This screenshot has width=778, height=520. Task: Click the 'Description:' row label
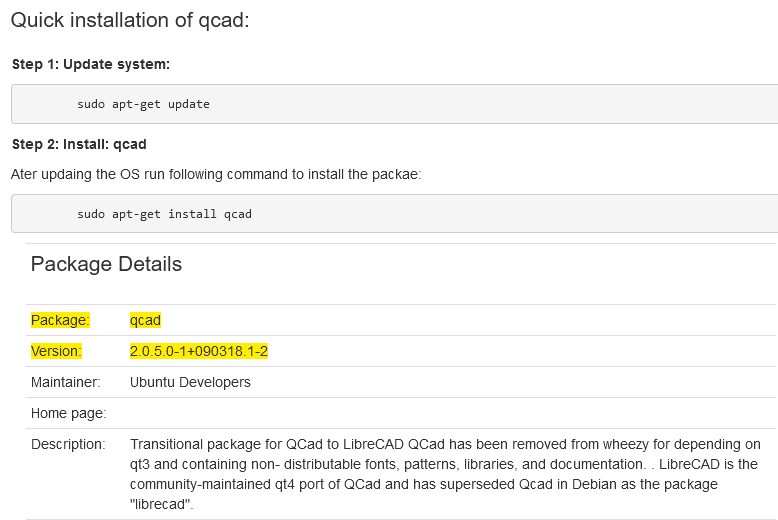(68, 444)
